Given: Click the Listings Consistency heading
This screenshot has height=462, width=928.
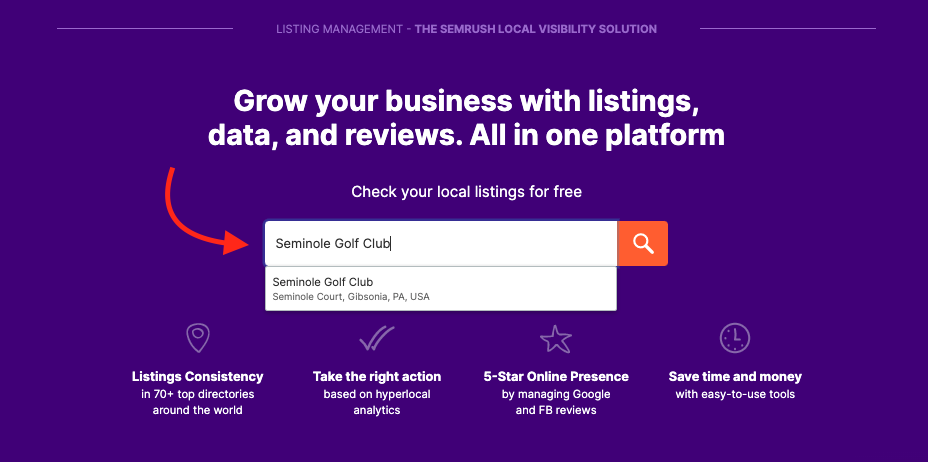Looking at the screenshot, I should pyautogui.click(x=198, y=376).
